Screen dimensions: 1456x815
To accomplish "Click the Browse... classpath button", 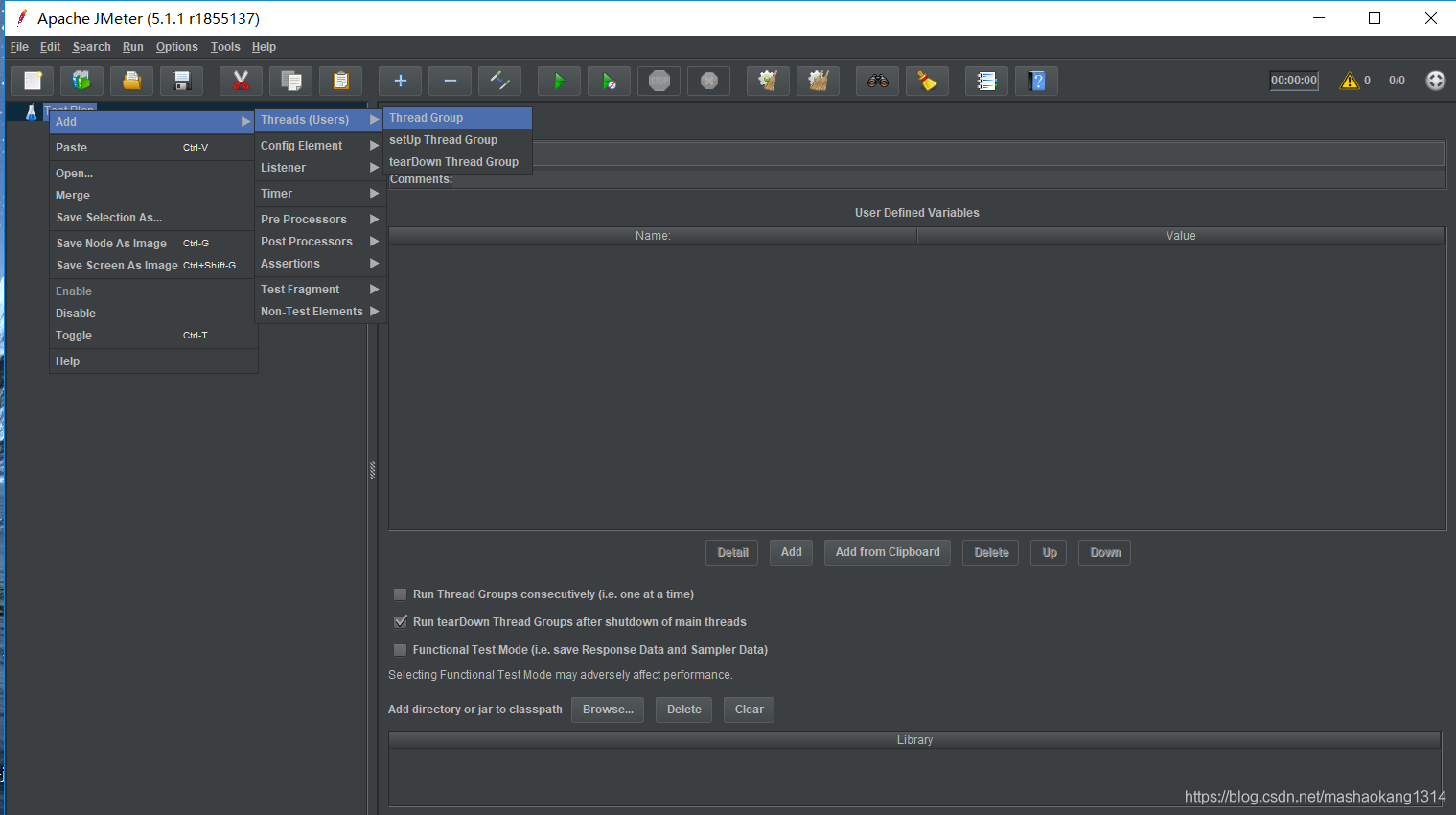I will [608, 710].
